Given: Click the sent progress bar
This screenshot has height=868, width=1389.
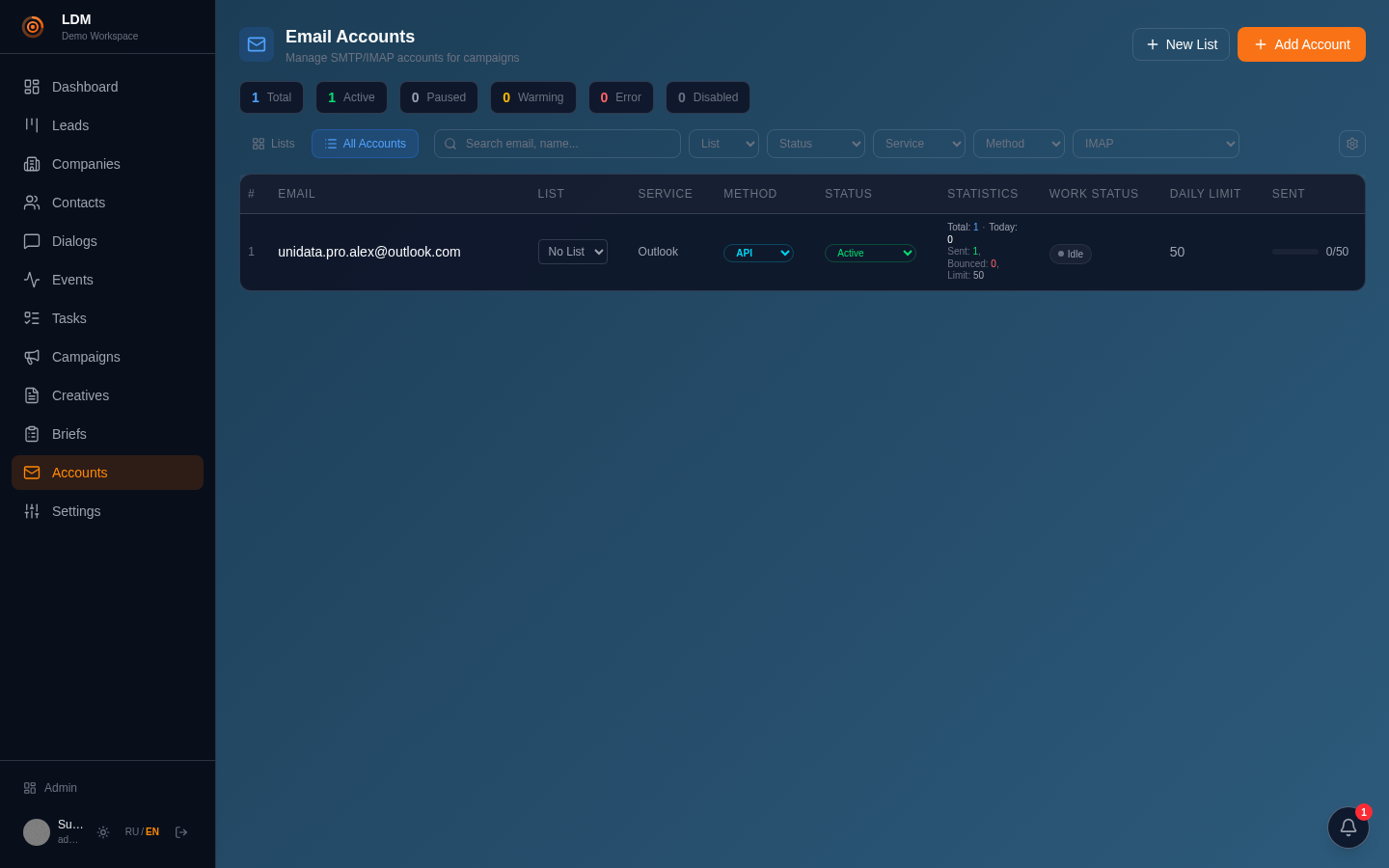Looking at the screenshot, I should [x=1294, y=252].
